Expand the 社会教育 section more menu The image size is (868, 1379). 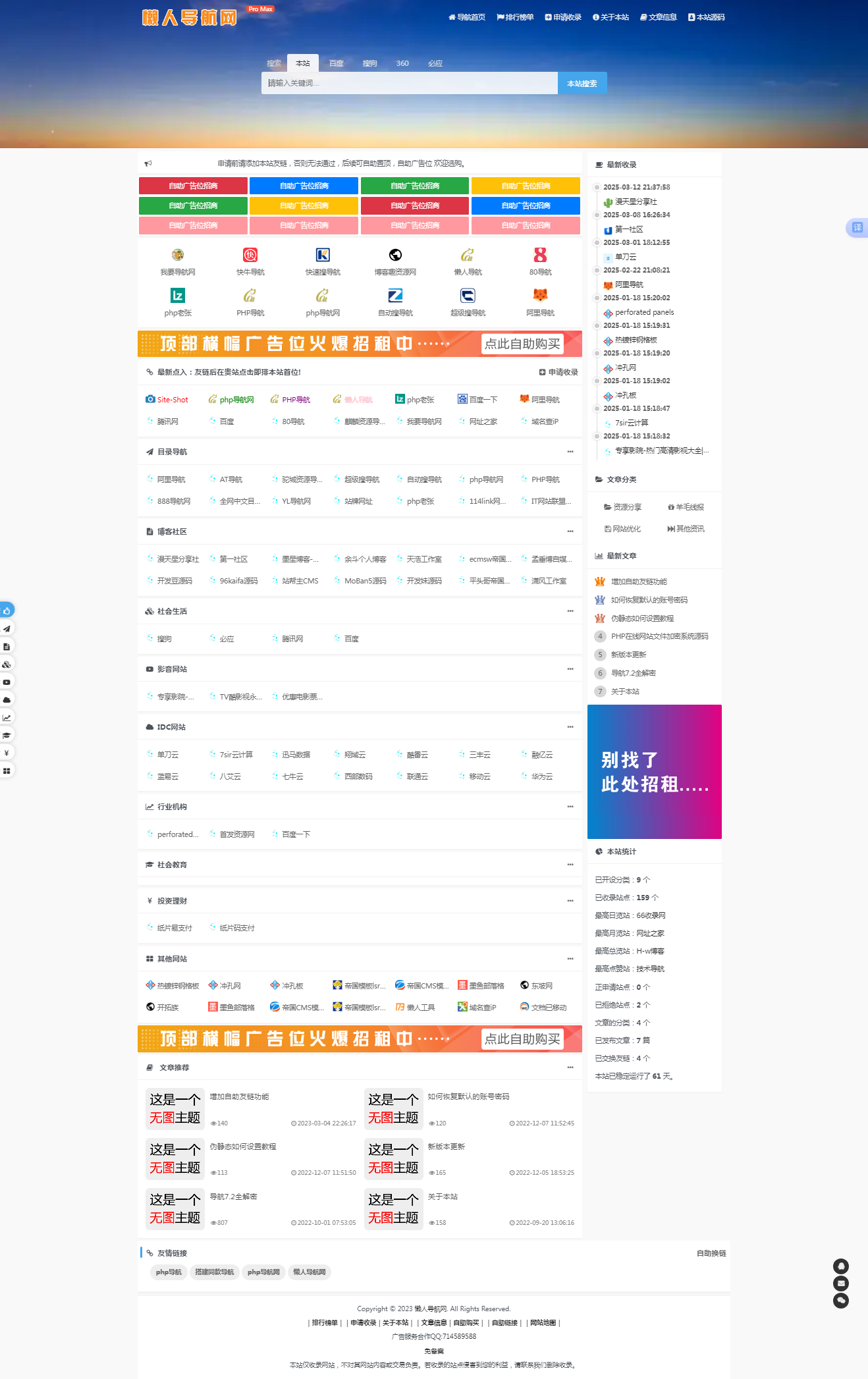[570, 865]
